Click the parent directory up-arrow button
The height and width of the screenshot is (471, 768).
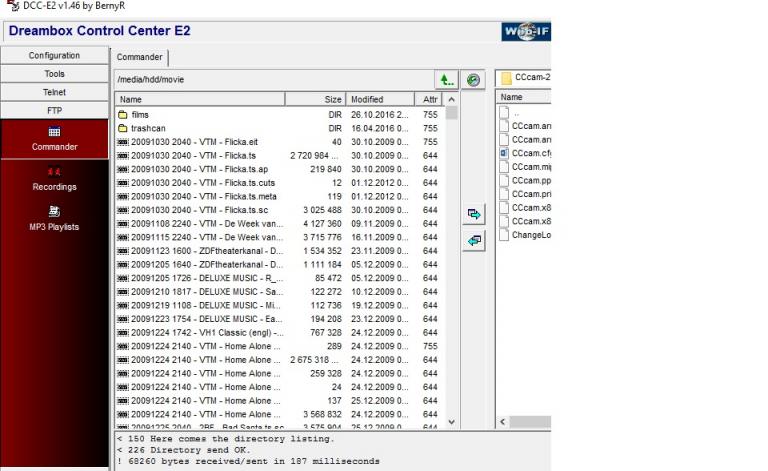[446, 79]
